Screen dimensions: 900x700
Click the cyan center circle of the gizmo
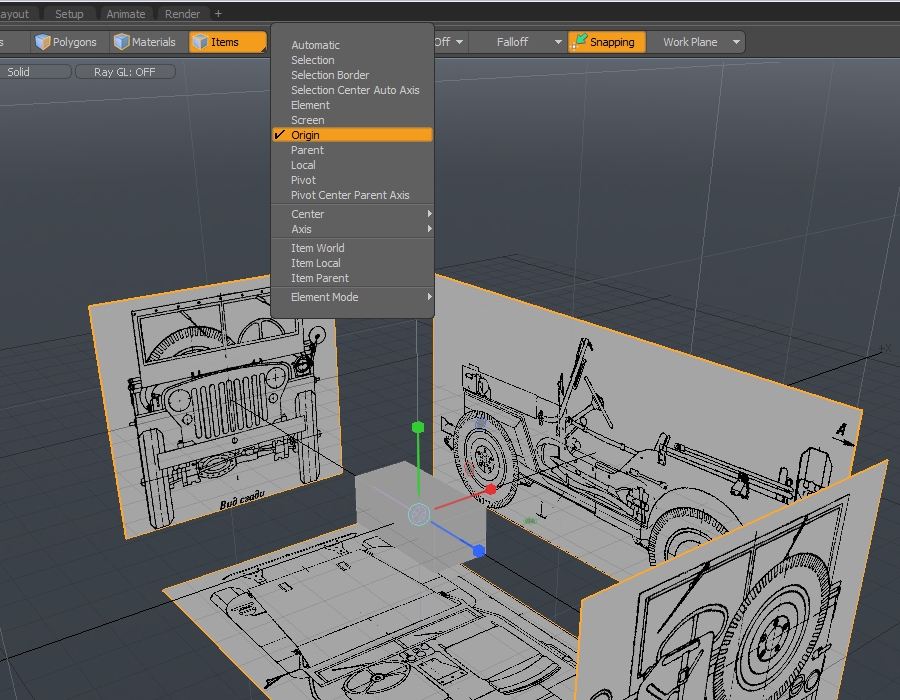419,514
